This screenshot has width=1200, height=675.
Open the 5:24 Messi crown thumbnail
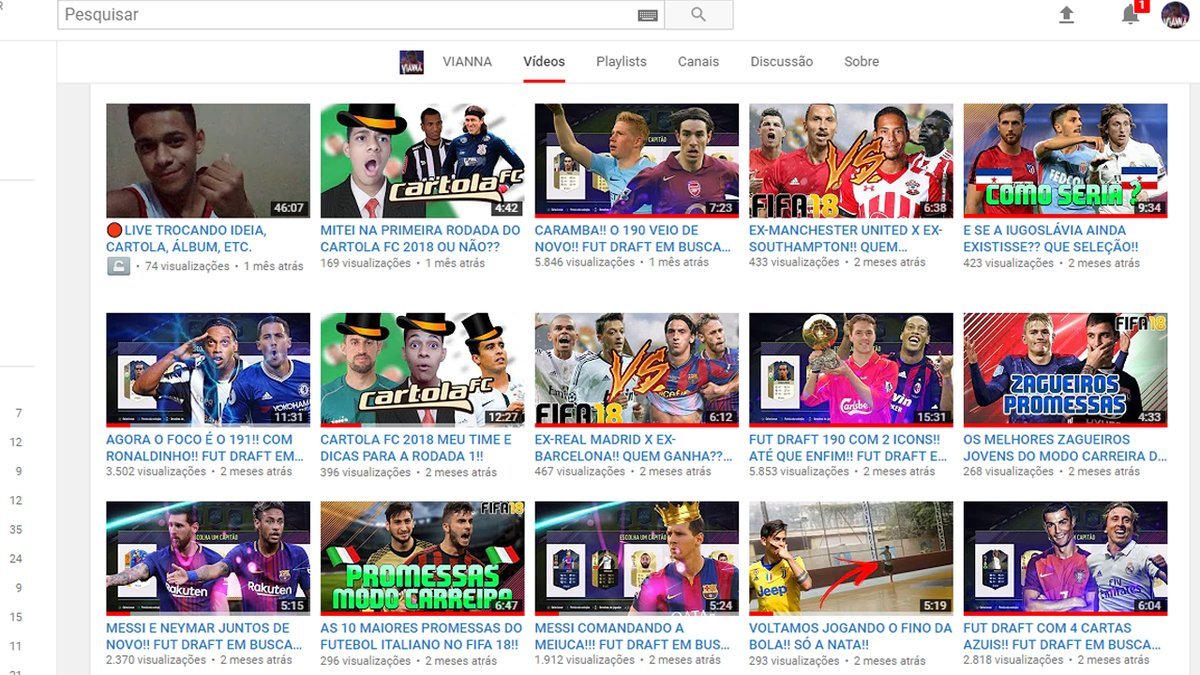(x=637, y=558)
